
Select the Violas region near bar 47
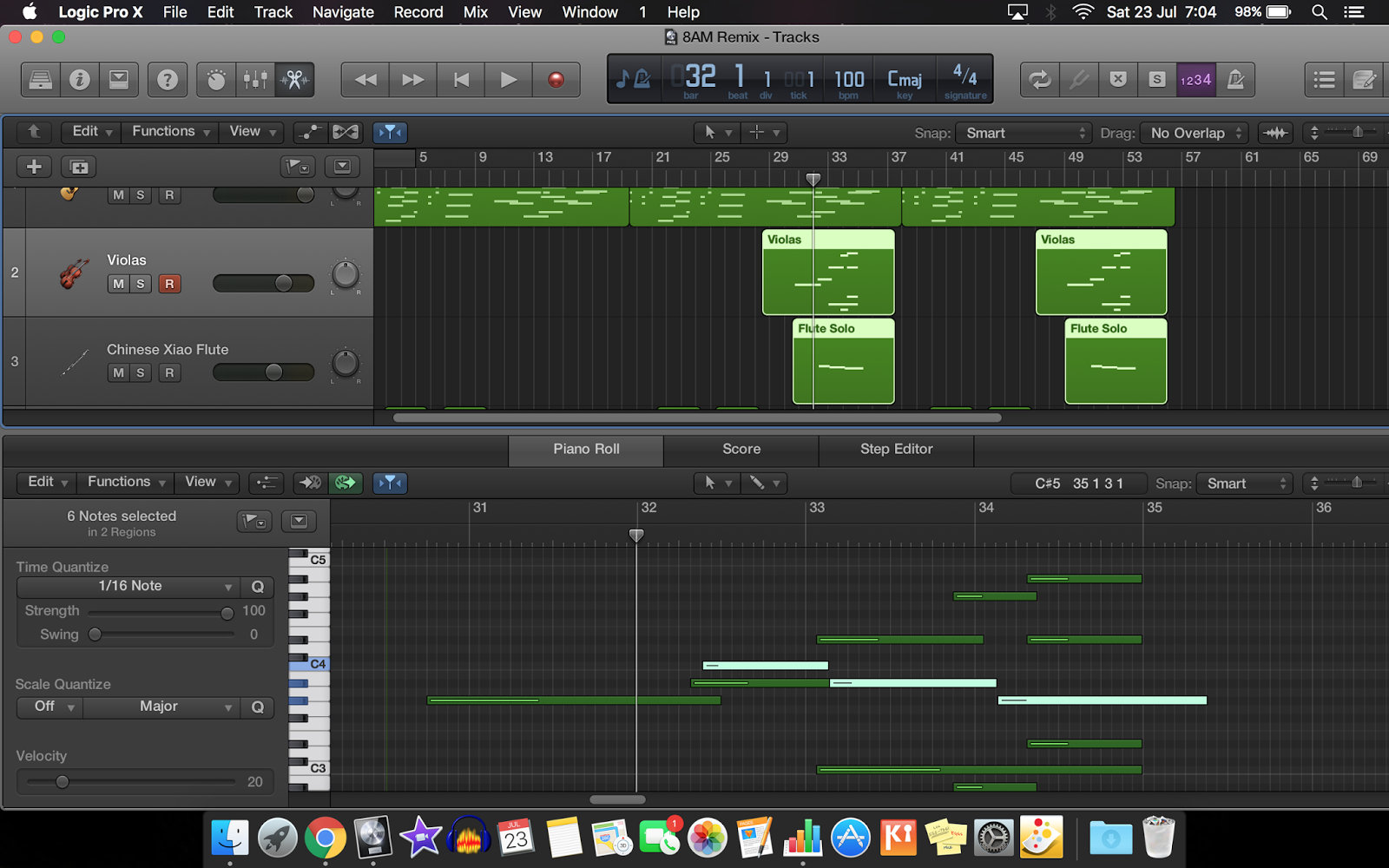point(1101,272)
